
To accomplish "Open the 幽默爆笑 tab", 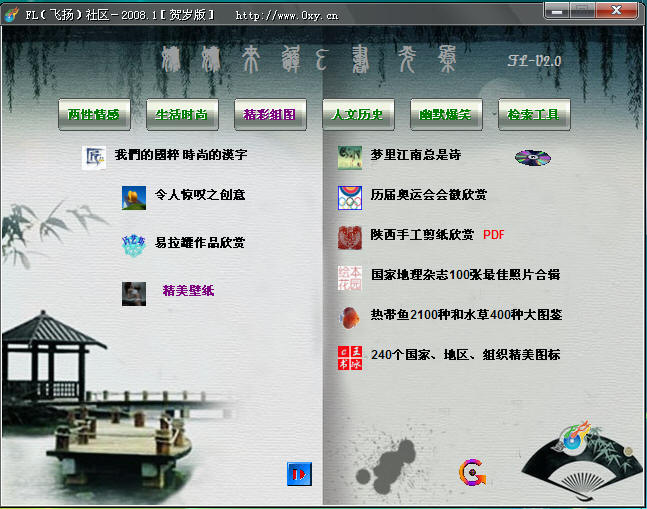I will [446, 115].
